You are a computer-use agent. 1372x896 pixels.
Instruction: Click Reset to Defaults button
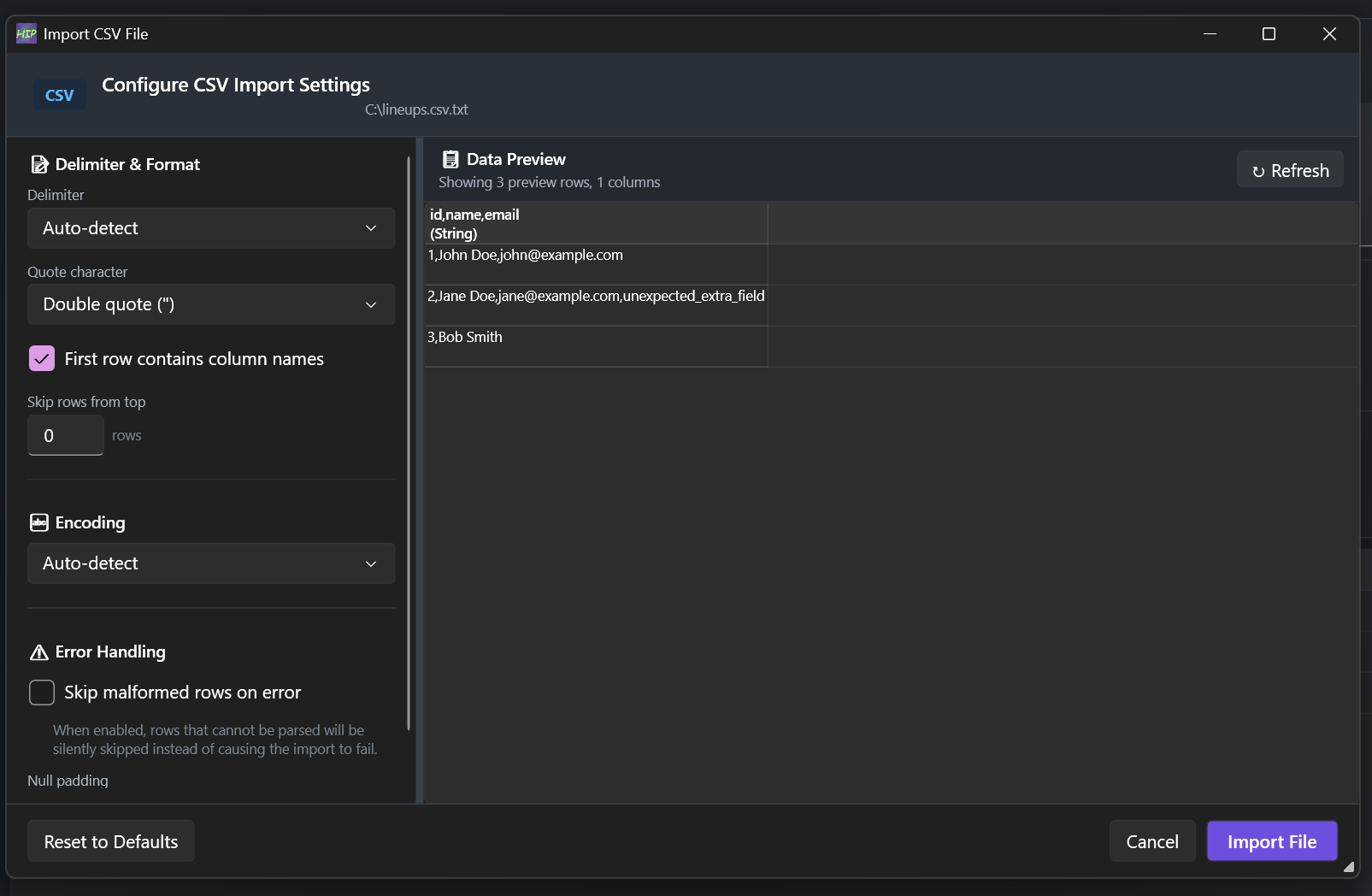click(111, 841)
